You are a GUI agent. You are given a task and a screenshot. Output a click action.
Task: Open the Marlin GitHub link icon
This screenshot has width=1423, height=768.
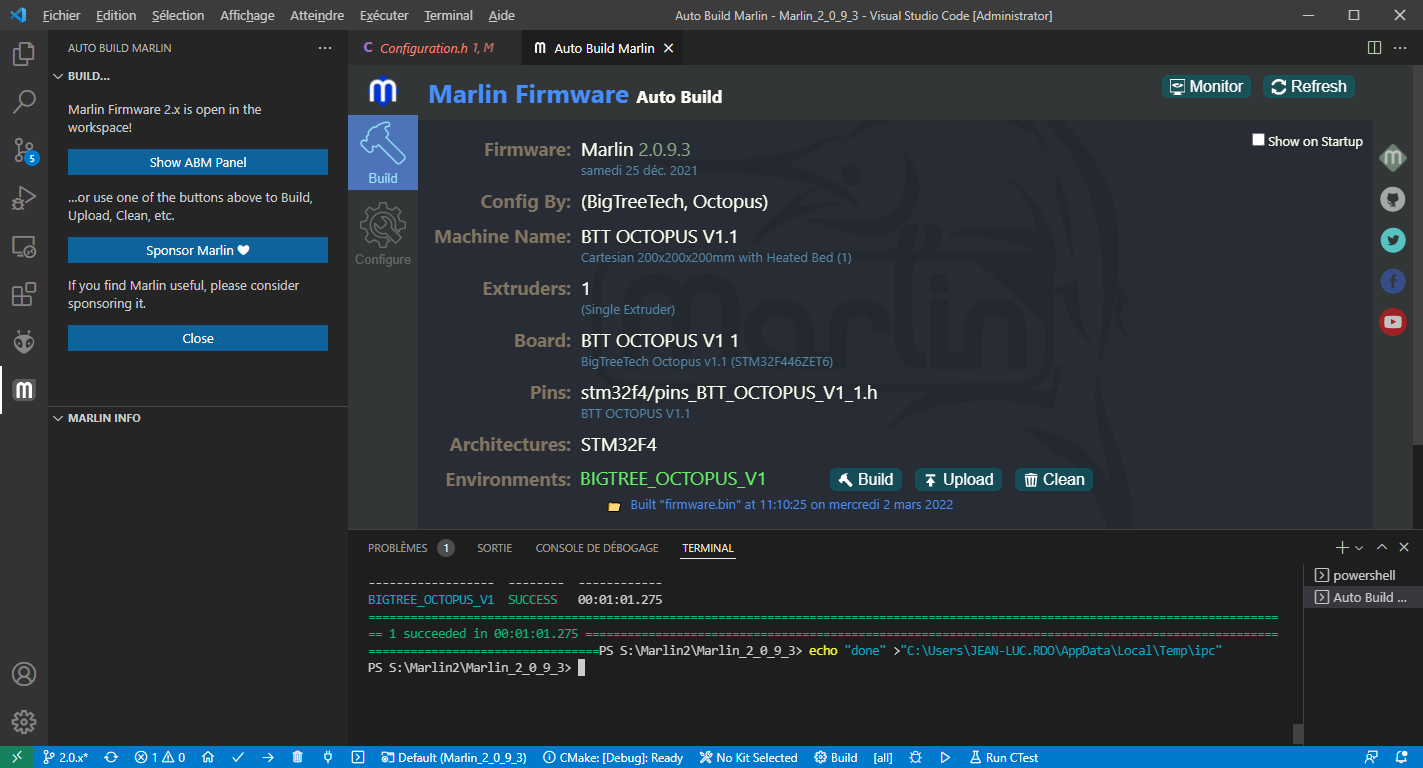tap(1392, 199)
